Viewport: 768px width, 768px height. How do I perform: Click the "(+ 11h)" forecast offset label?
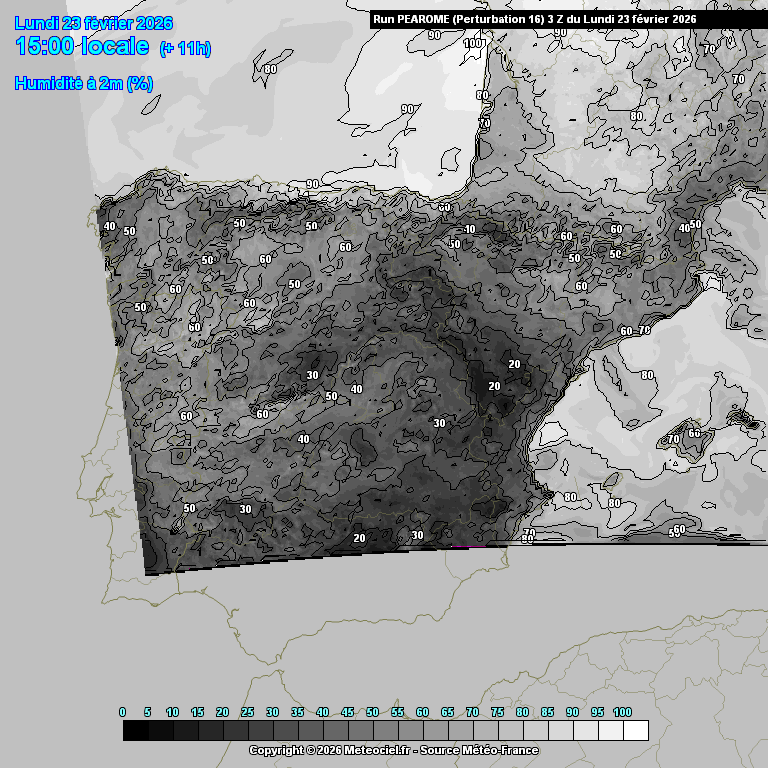click(x=185, y=48)
